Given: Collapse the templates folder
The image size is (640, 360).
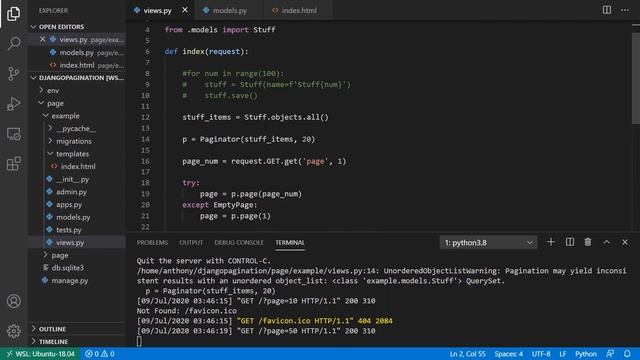Looking at the screenshot, I should [50, 153].
